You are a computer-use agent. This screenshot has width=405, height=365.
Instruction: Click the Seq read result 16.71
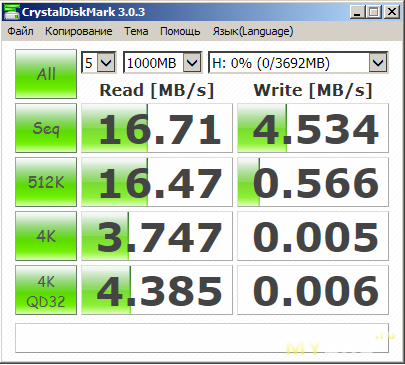tap(157, 128)
